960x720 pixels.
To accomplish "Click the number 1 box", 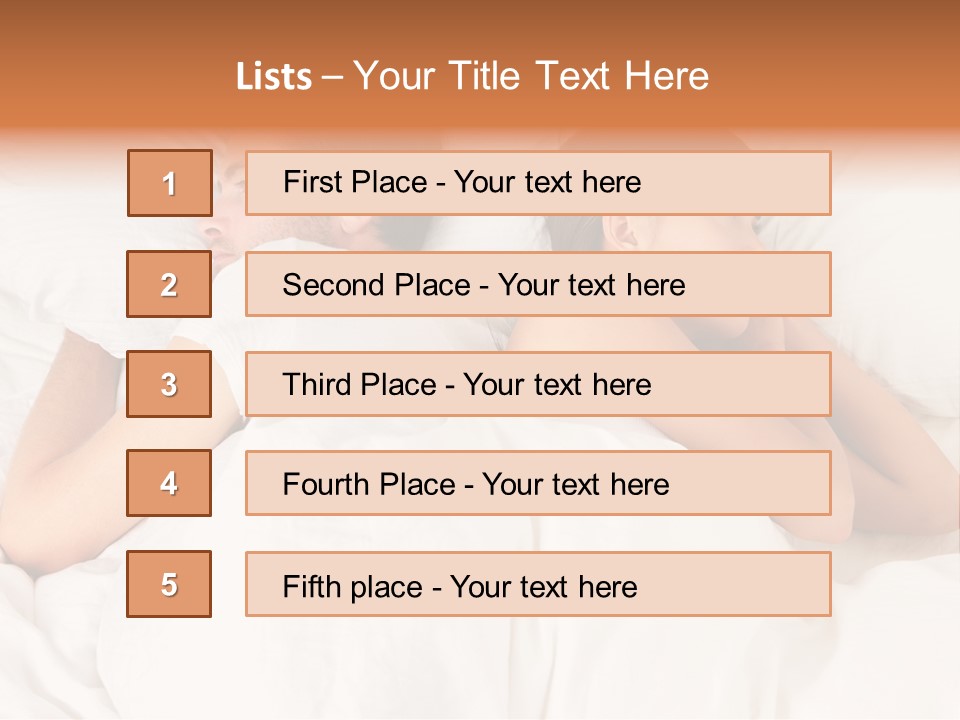I will click(x=170, y=183).
